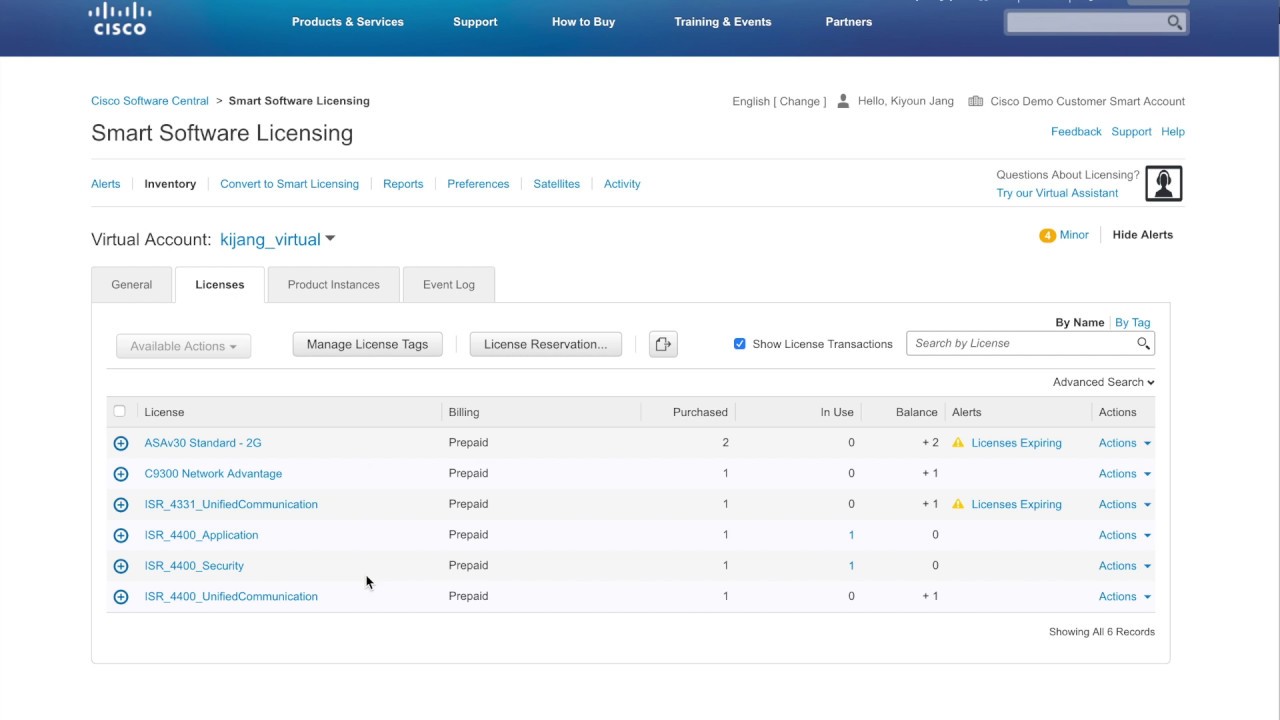
Task: Click the Support link near Feedback
Action: click(1131, 132)
